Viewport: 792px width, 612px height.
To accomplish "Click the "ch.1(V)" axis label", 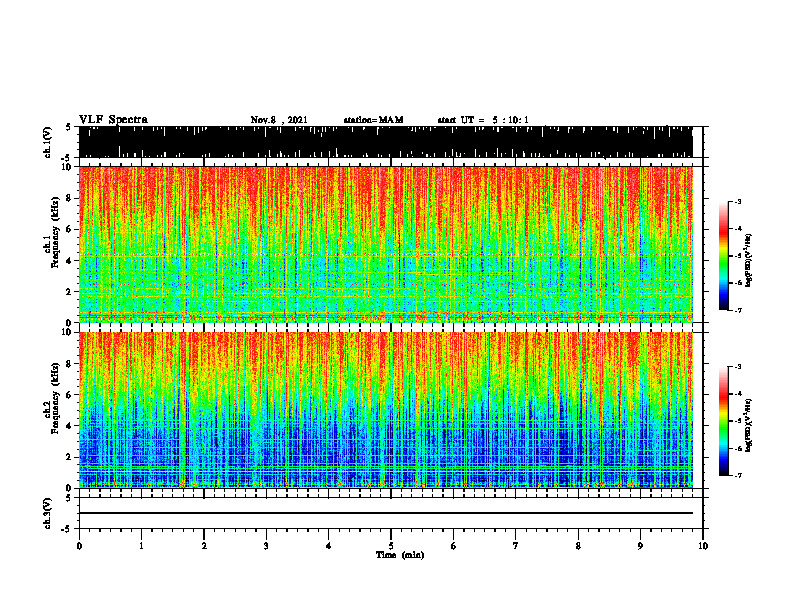I will tap(48, 142).
